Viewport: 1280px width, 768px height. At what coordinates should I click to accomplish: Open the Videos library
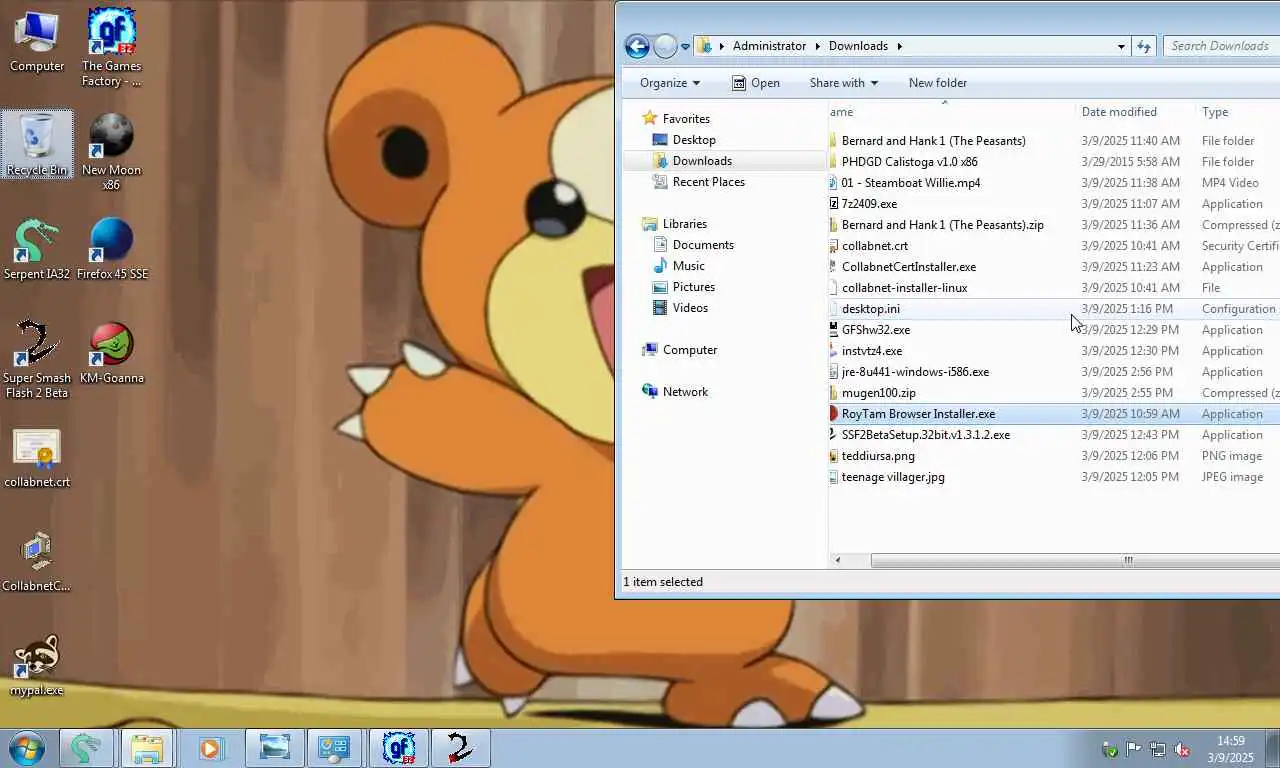690,308
